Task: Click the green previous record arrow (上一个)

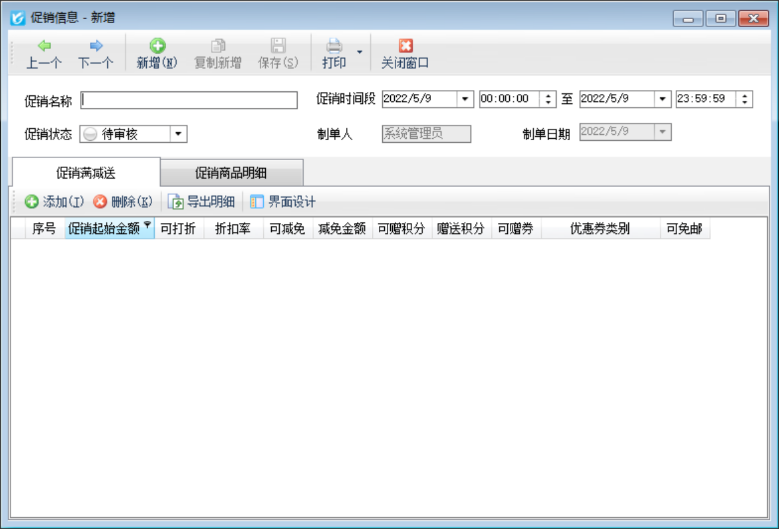Action: click(44, 46)
